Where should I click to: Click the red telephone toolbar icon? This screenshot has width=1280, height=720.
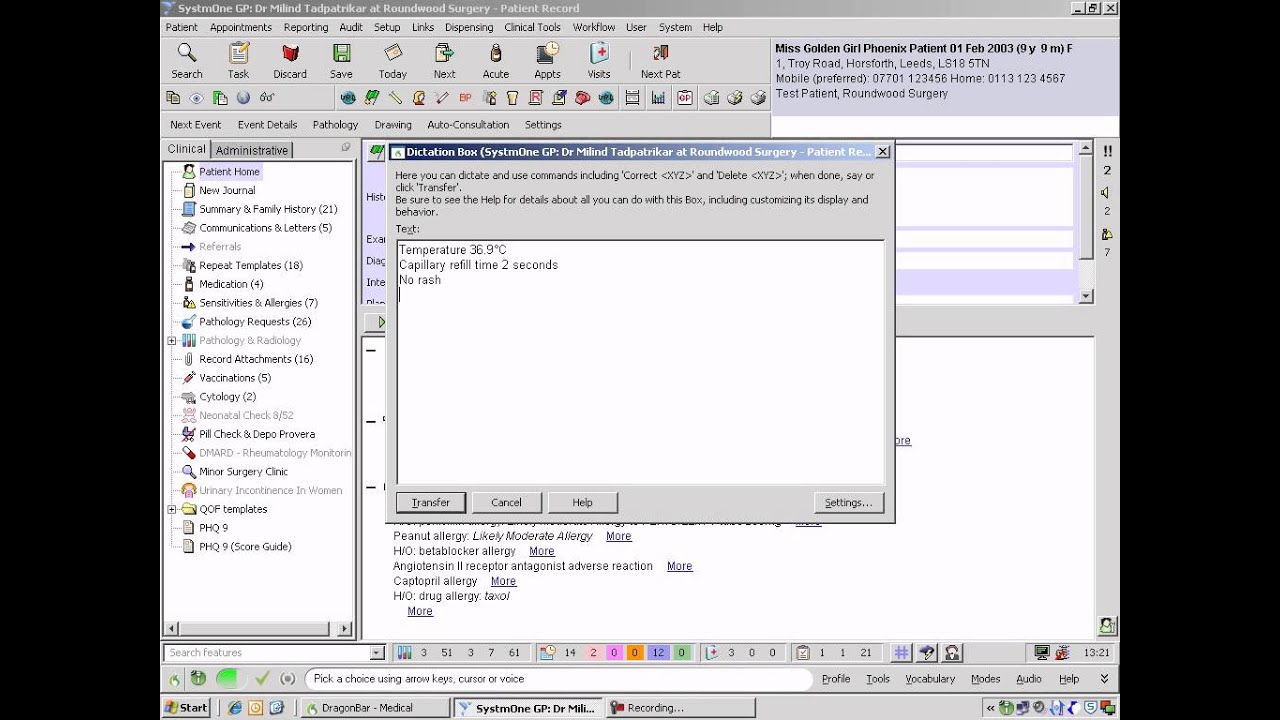[x=583, y=98]
